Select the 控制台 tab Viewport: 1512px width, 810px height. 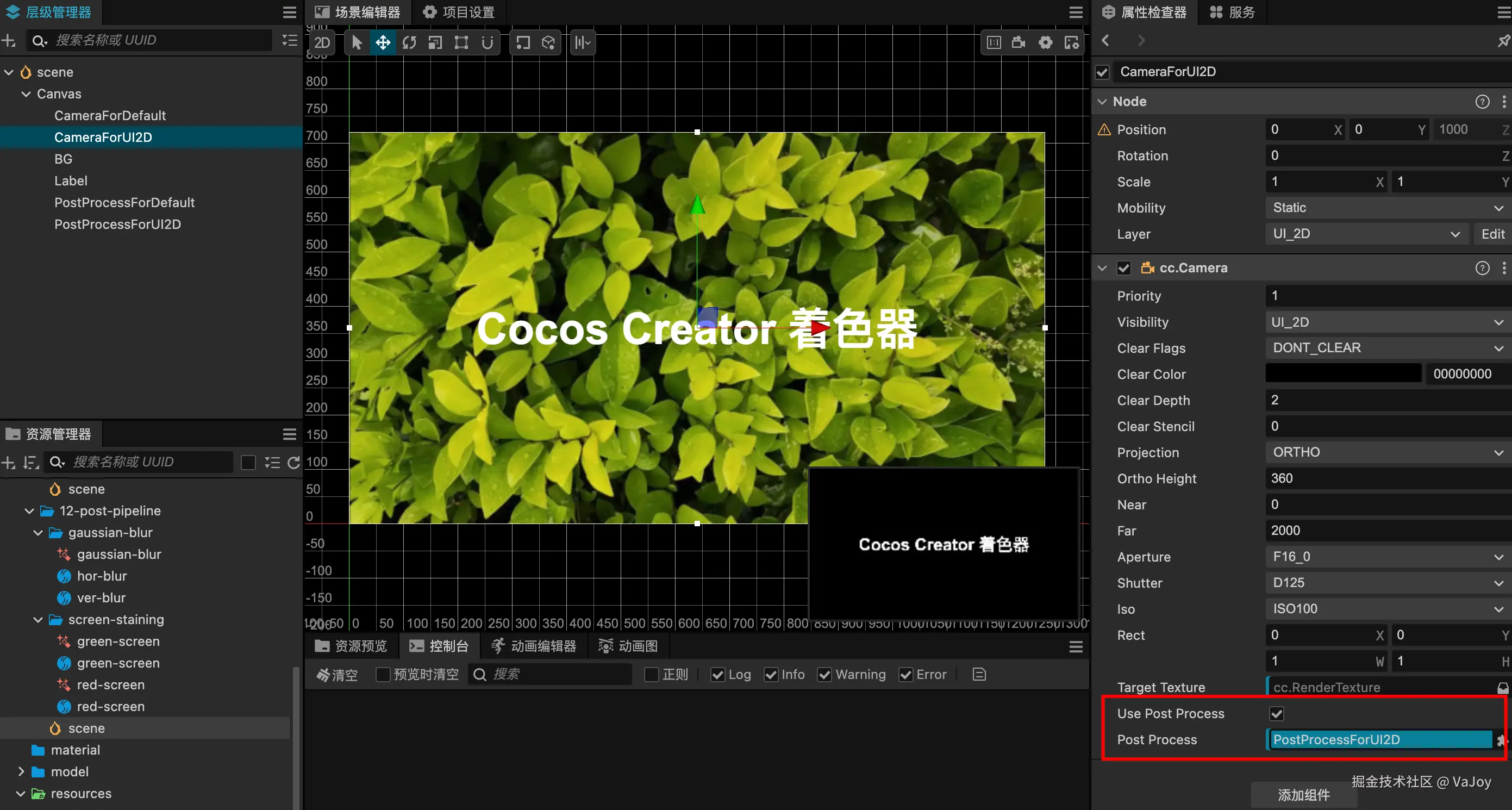pos(439,646)
